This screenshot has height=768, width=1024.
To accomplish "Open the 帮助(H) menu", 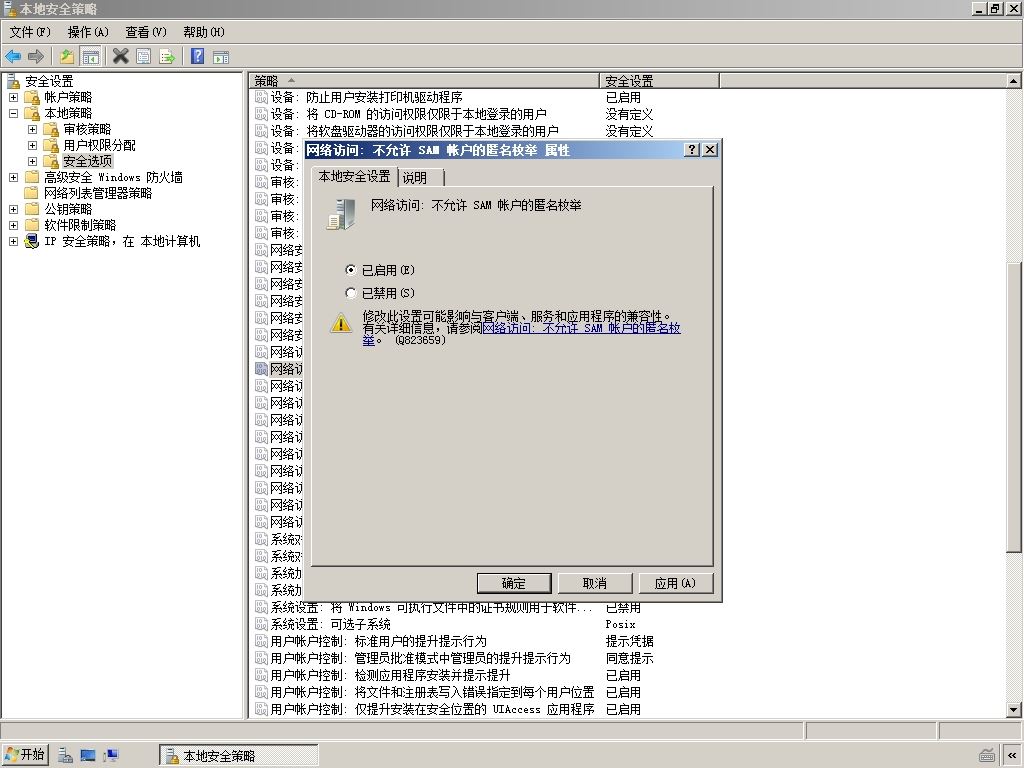I will coord(204,32).
